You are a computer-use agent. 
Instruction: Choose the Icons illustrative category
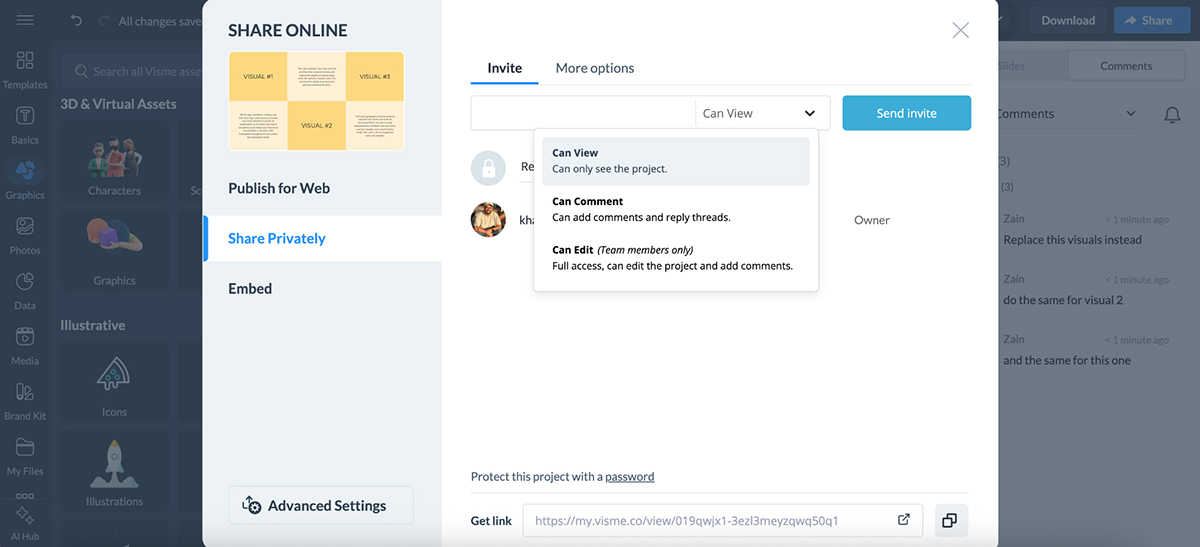114,382
